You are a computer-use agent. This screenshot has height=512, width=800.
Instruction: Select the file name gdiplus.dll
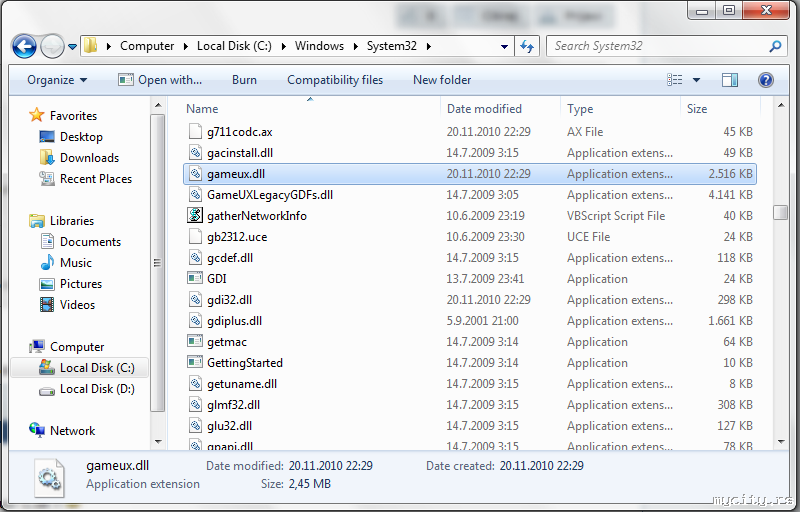pyautogui.click(x=234, y=321)
